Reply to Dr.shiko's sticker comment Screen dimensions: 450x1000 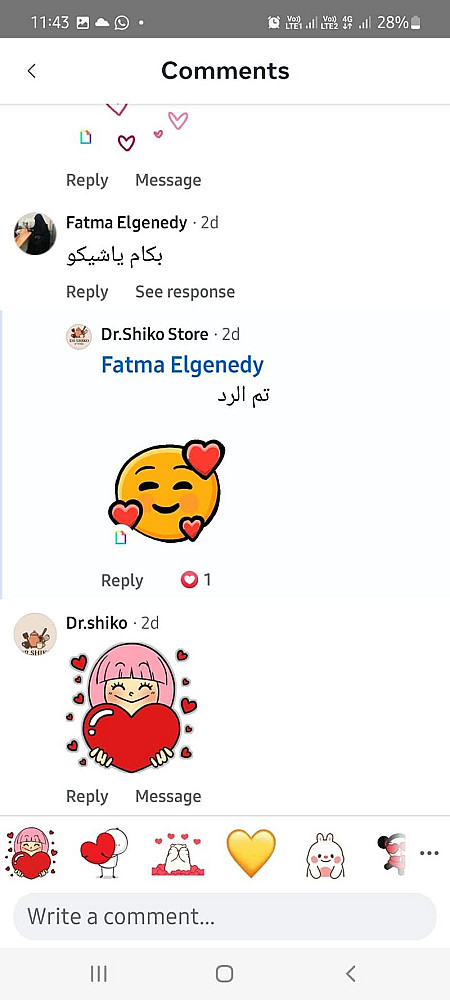tap(87, 796)
